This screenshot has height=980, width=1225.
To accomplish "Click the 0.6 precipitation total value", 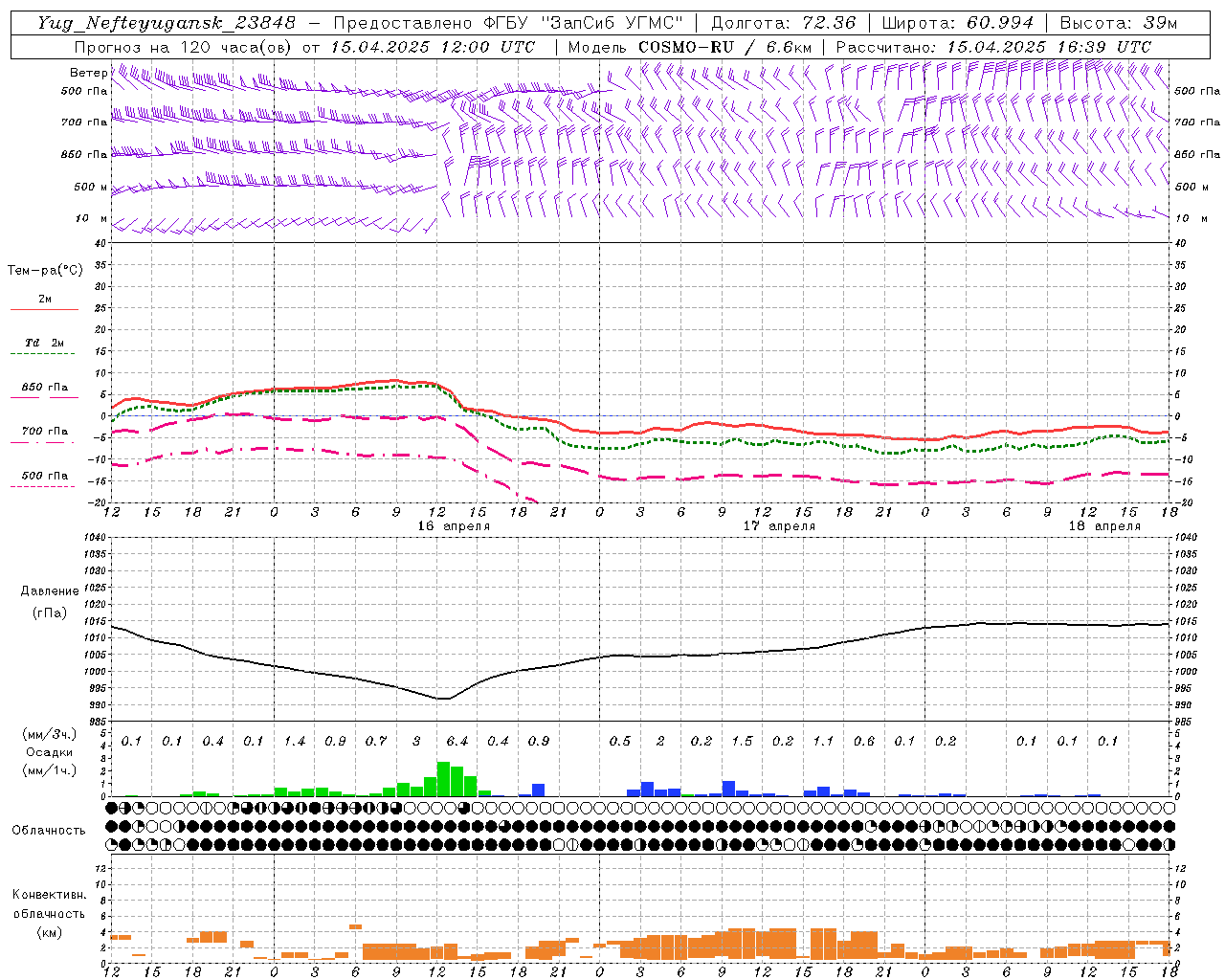I will tap(864, 742).
